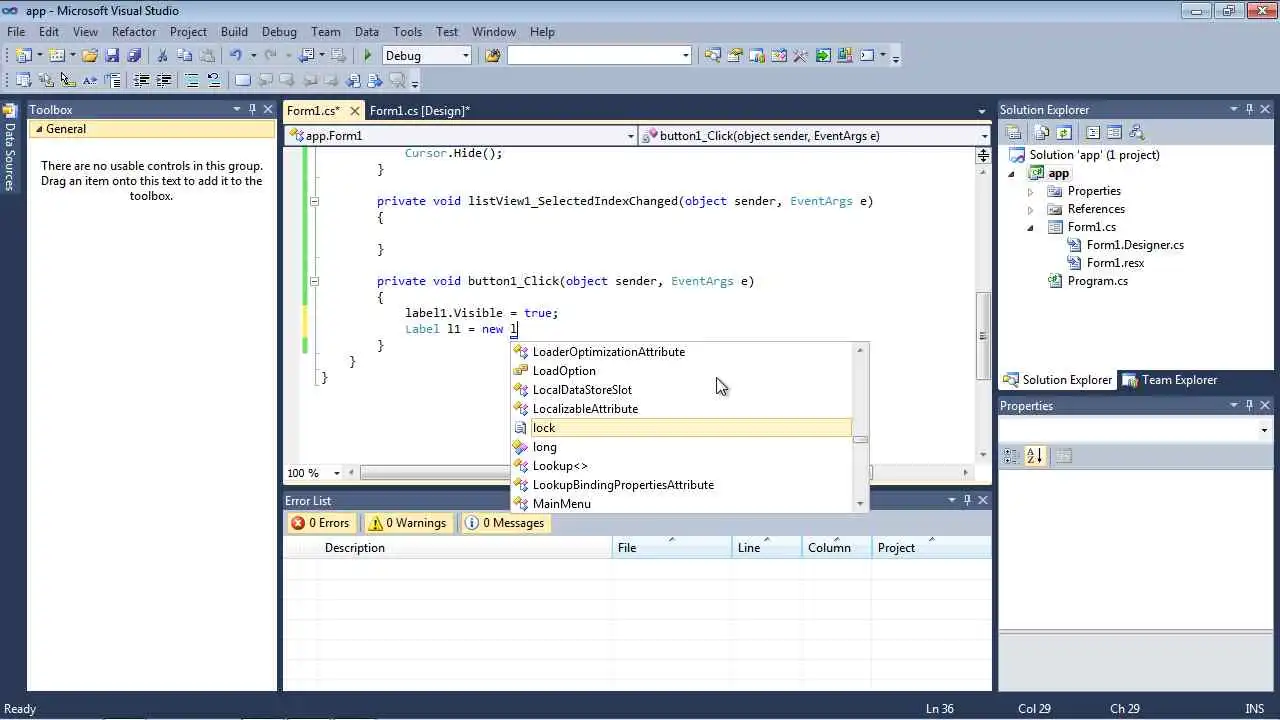Collapse the General group in Toolbox

tap(38, 129)
